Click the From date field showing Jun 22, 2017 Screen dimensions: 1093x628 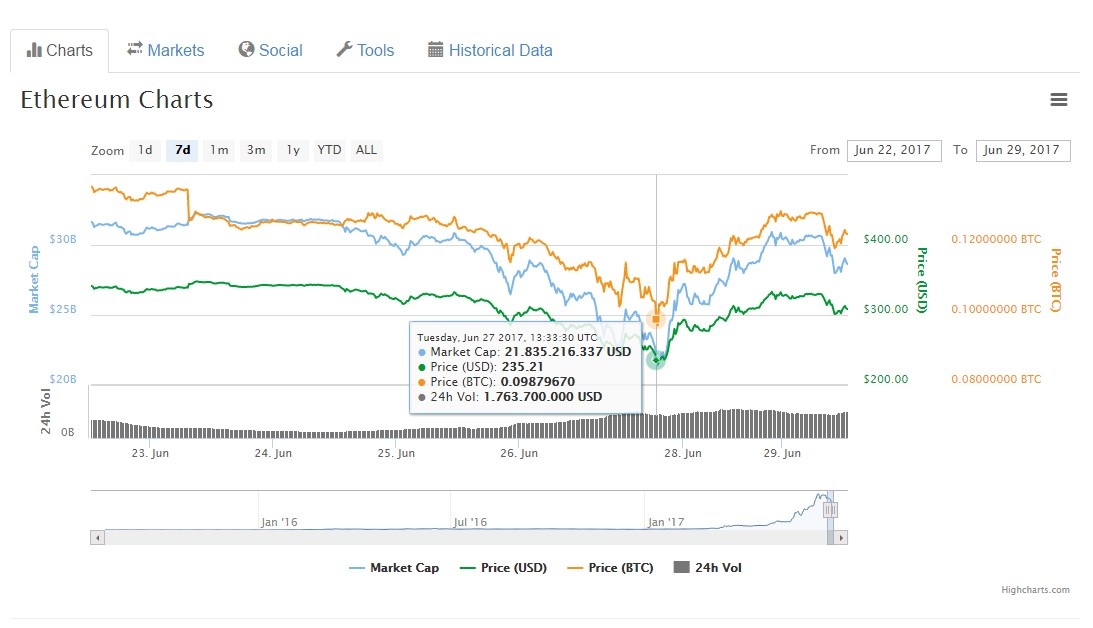click(894, 150)
